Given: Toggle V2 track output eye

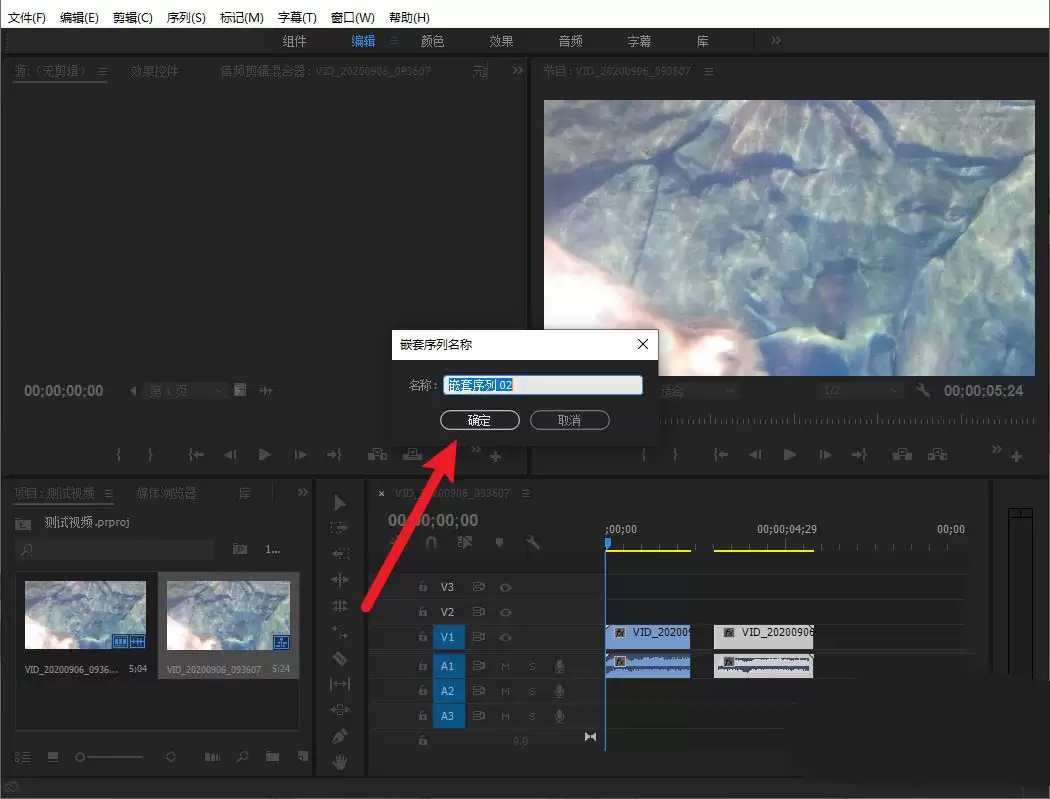Looking at the screenshot, I should coord(506,612).
